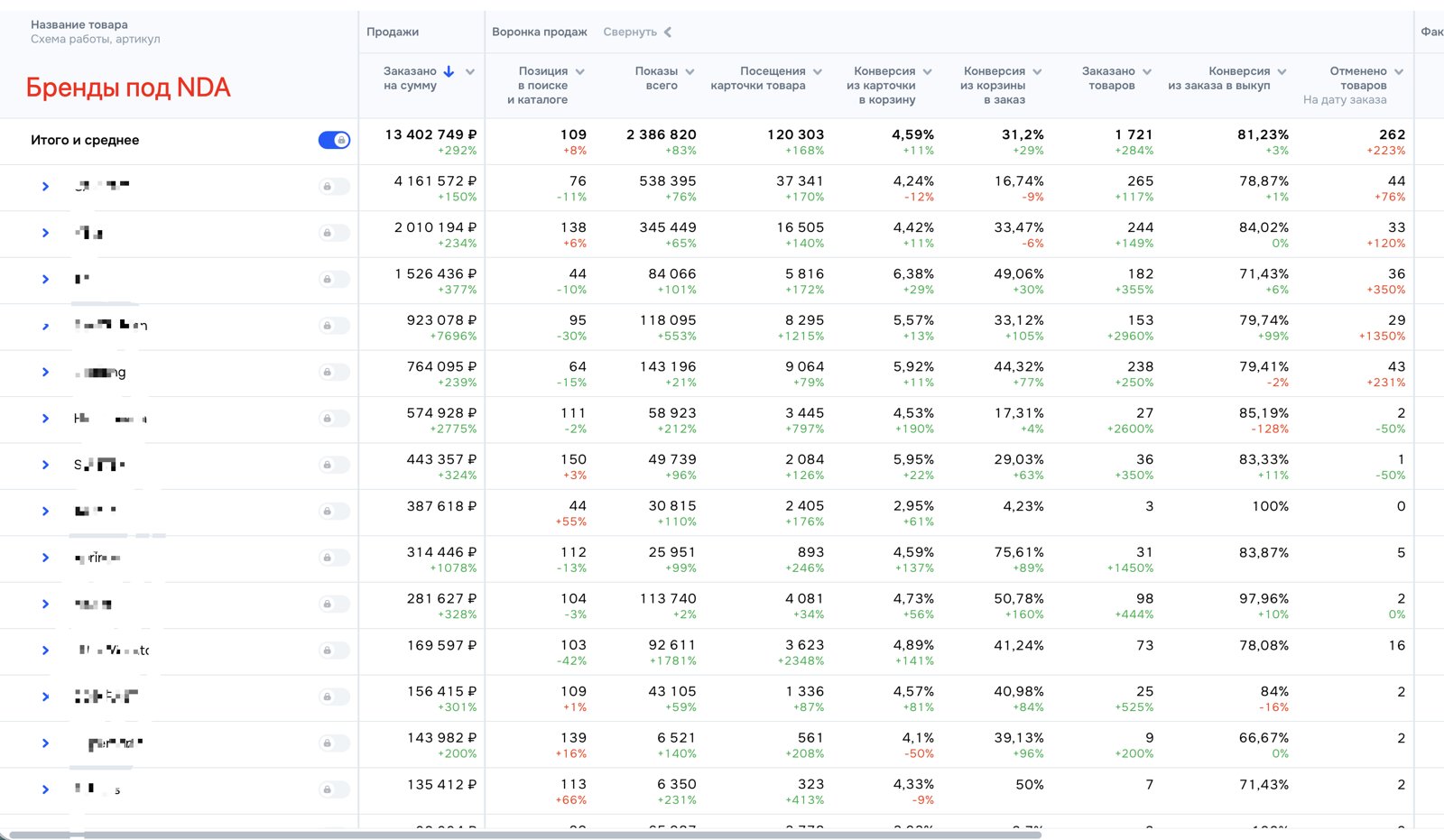This screenshot has width=1444, height=840.
Task: Expand the row with 135 412 ₽
Action: pos(45,790)
